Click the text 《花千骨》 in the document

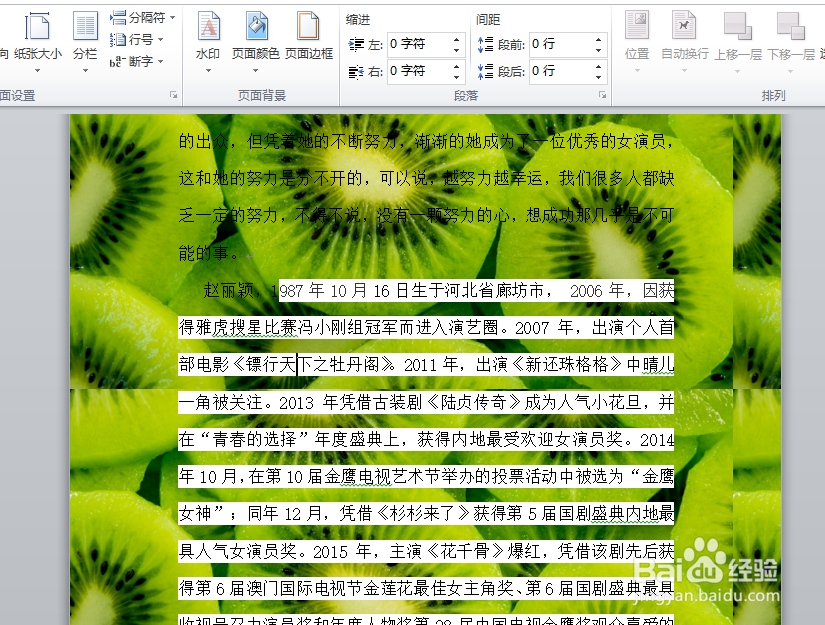[x=465, y=551]
